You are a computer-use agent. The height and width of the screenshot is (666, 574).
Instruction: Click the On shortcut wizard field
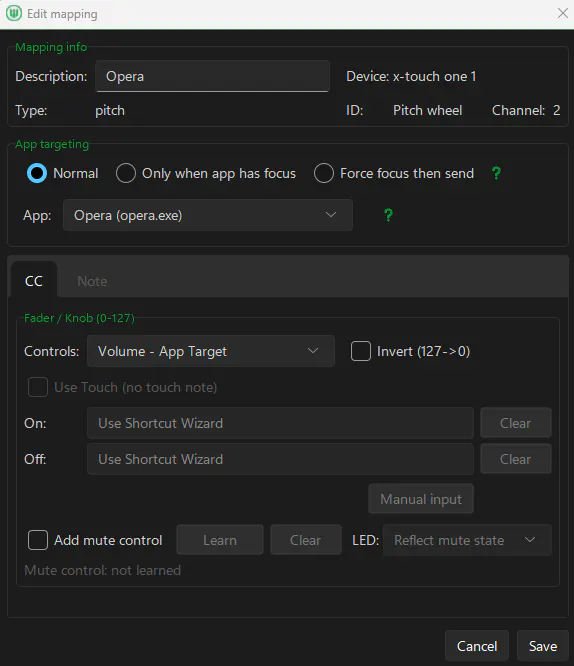(280, 423)
